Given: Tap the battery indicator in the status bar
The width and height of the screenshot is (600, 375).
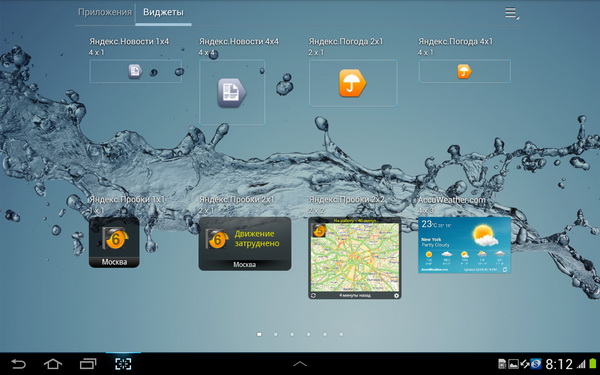Looking at the screenshot, I should [593, 364].
